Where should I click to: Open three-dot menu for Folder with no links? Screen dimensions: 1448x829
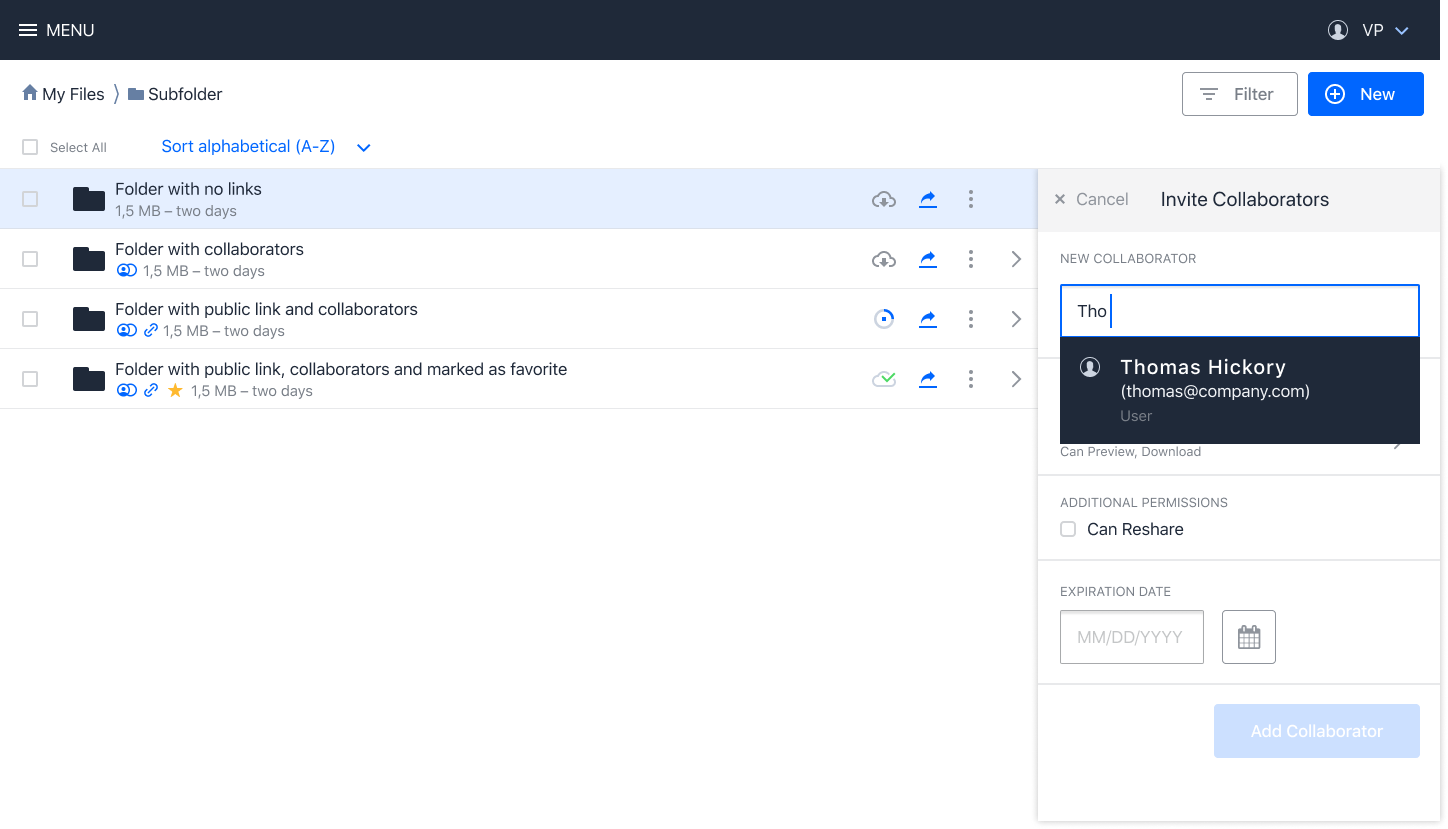(x=971, y=199)
